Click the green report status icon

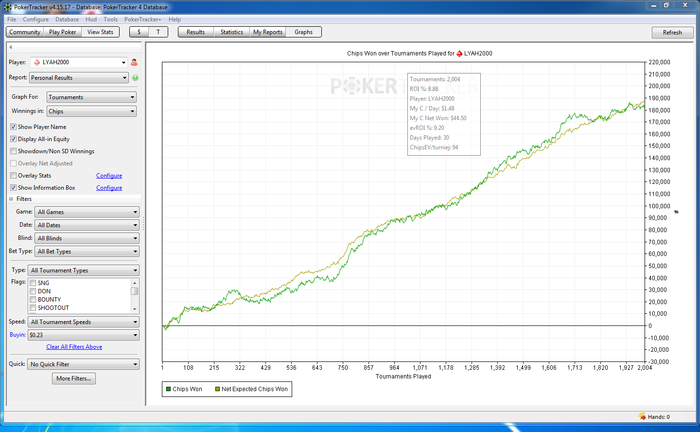coord(135,78)
